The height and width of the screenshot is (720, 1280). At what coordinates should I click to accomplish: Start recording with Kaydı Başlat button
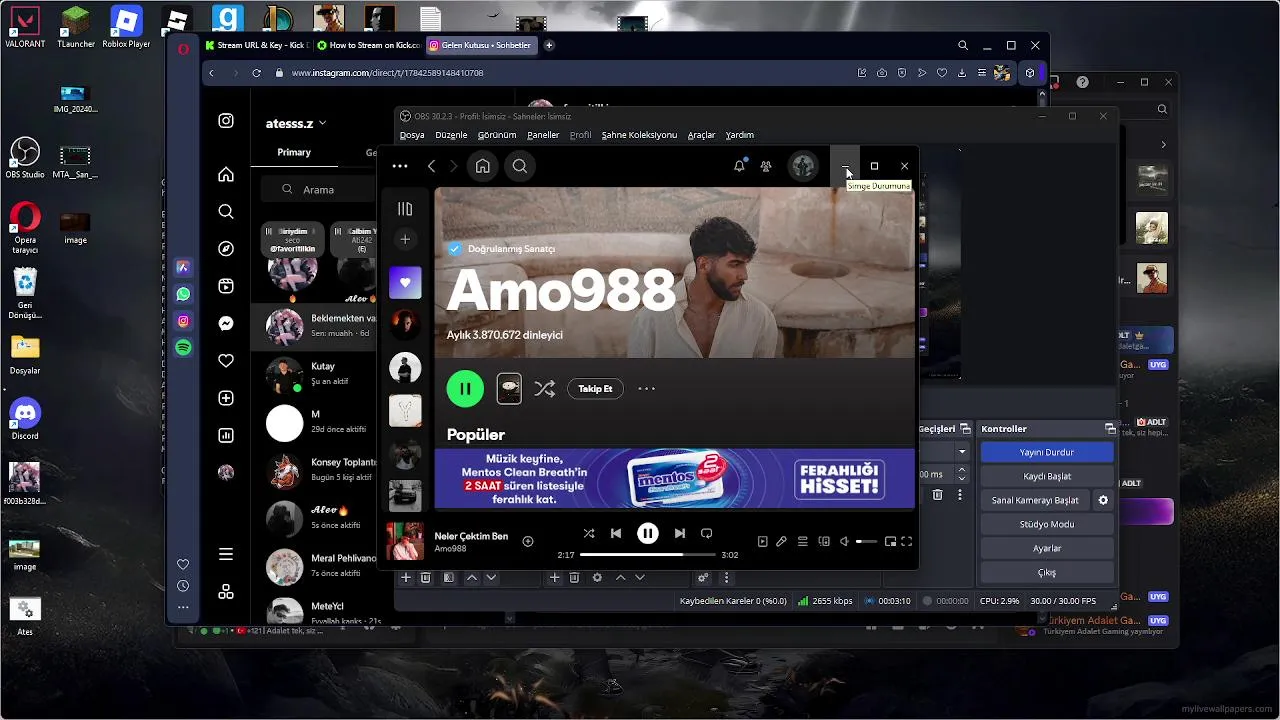pos(1047,476)
